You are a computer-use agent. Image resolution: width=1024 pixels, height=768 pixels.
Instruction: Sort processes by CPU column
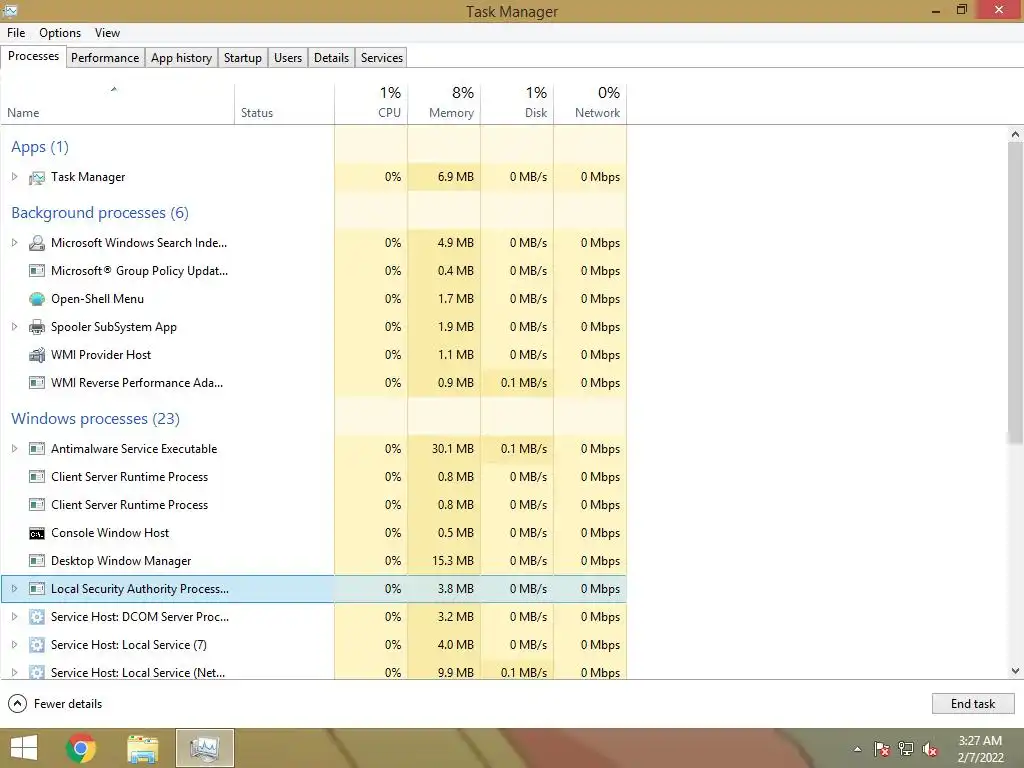[x=371, y=104]
